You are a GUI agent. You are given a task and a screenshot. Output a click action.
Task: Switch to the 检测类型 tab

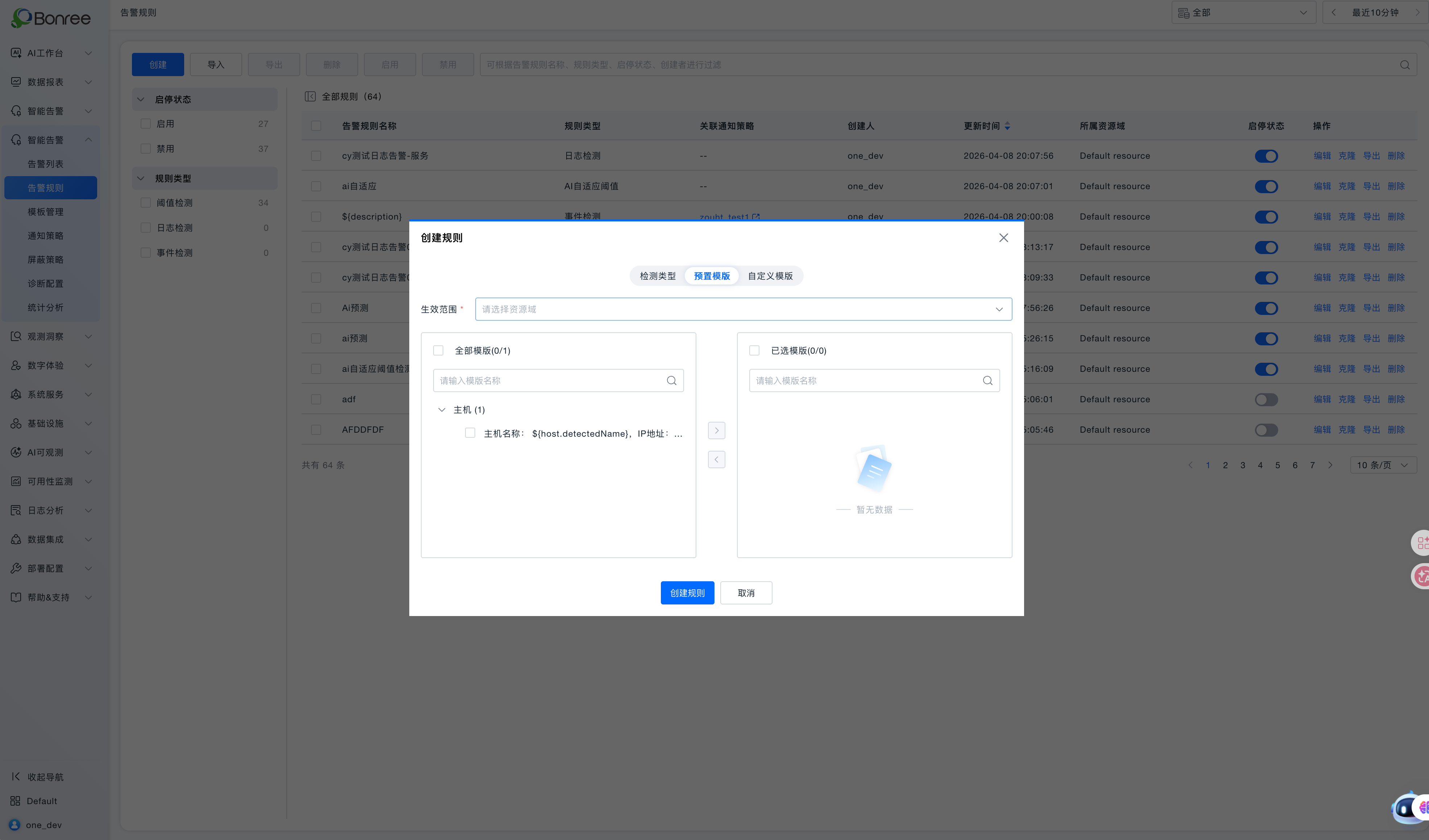658,276
